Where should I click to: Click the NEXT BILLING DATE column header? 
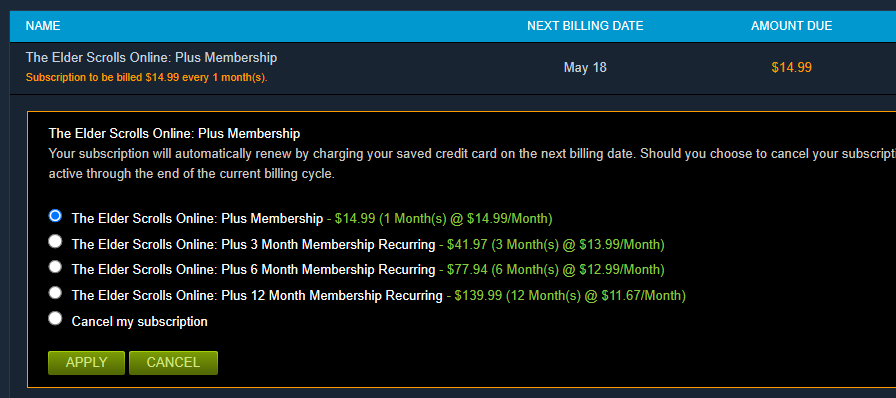pos(585,26)
